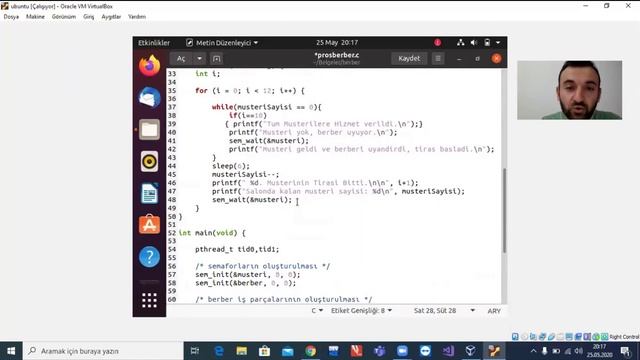640x360 pixels.
Task: Click the Windows taskbar microphone icon
Action: click(x=544, y=351)
